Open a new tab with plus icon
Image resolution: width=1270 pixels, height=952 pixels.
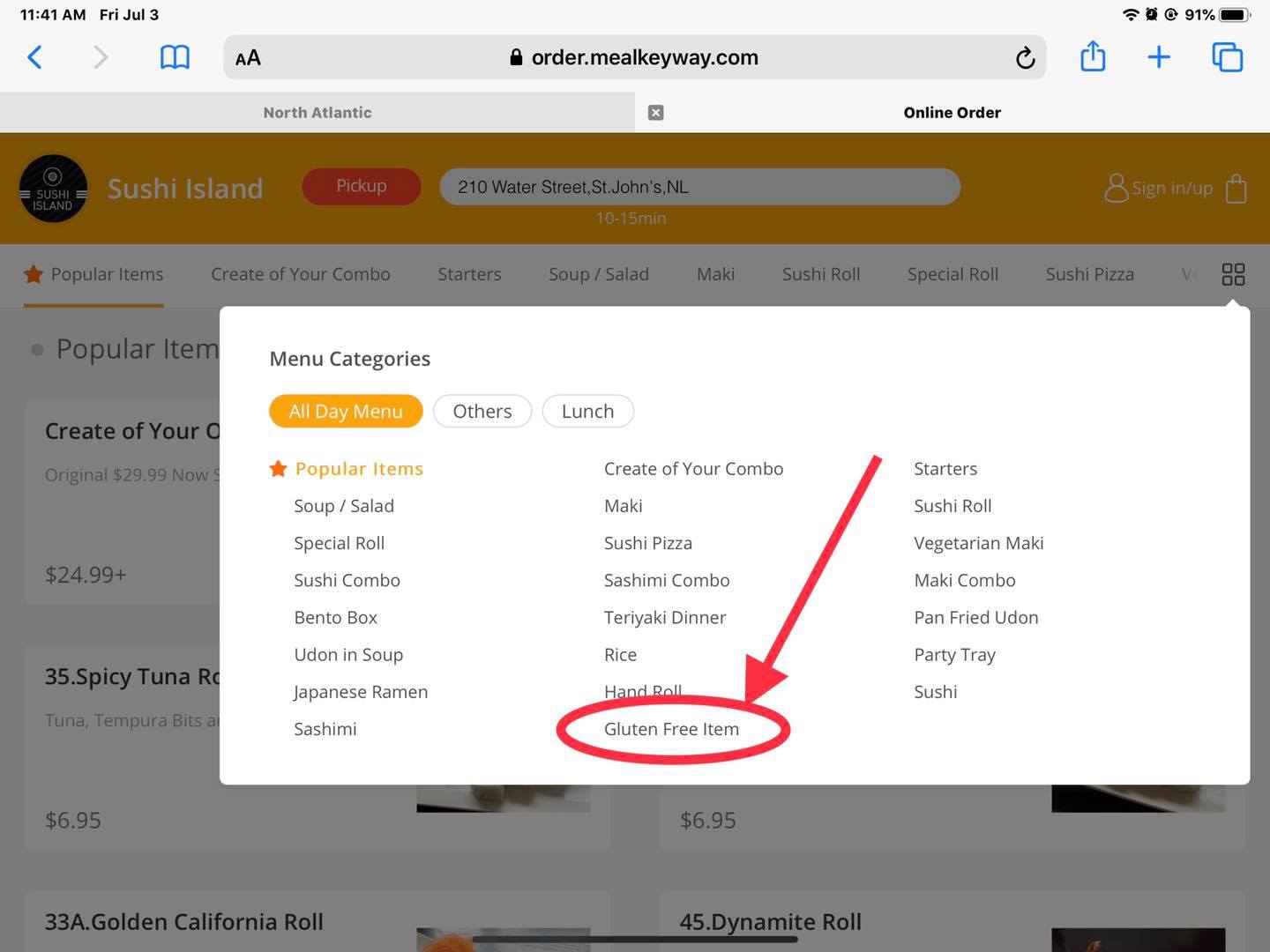coord(1159,58)
